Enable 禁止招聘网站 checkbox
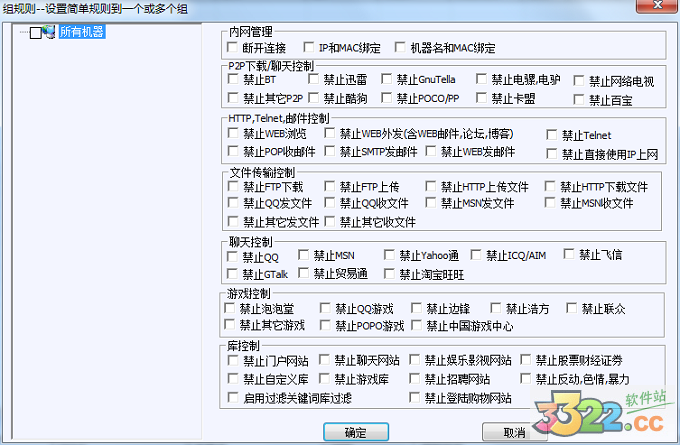Viewport: 680px width, 445px height. coord(414,379)
